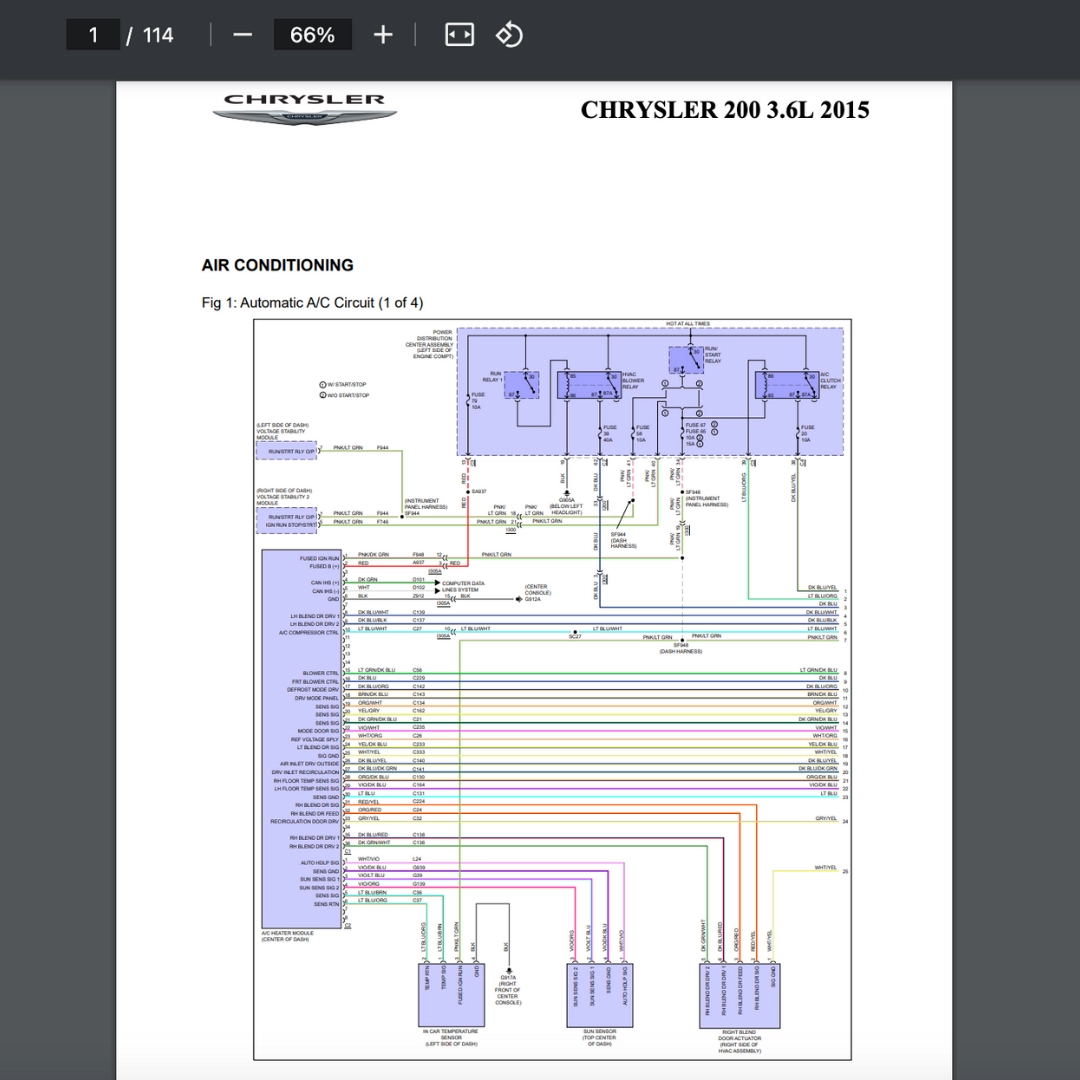1080x1080 pixels.
Task: Click the 66% zoom level field
Action: (313, 35)
